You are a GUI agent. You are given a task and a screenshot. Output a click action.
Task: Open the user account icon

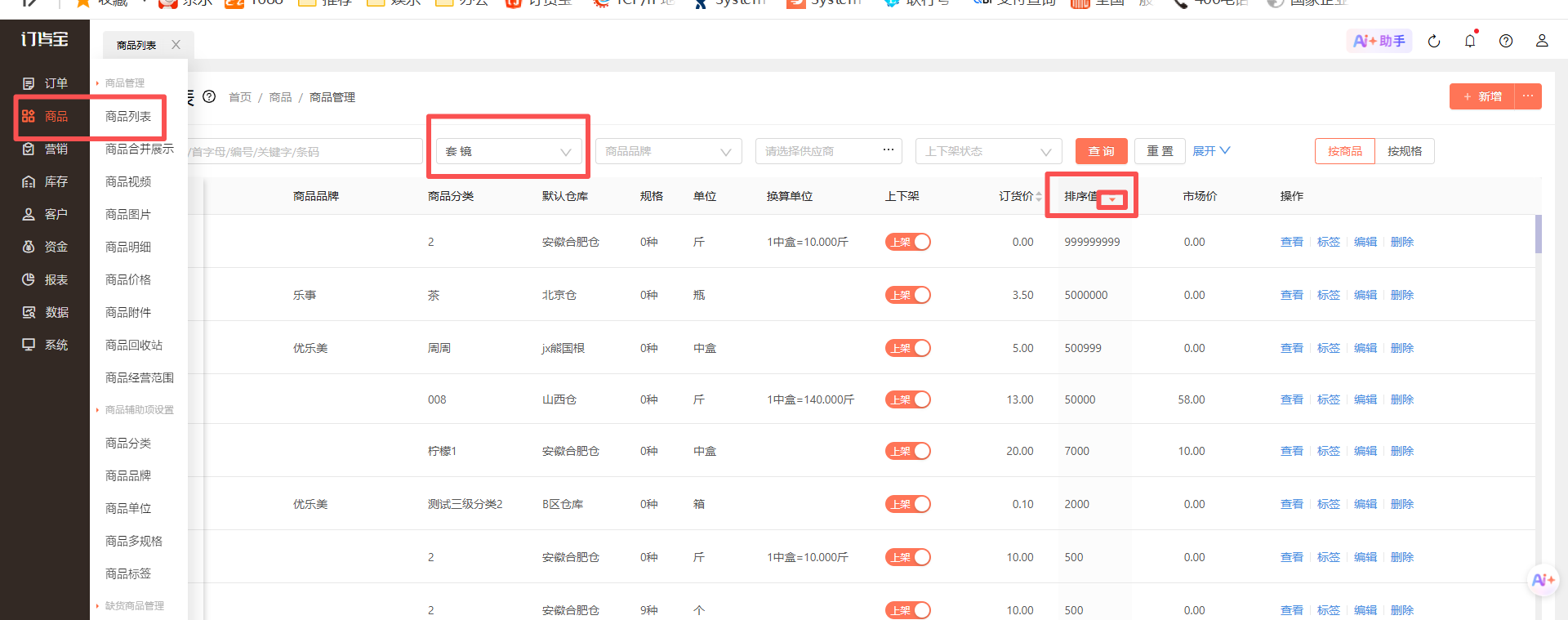[1542, 40]
